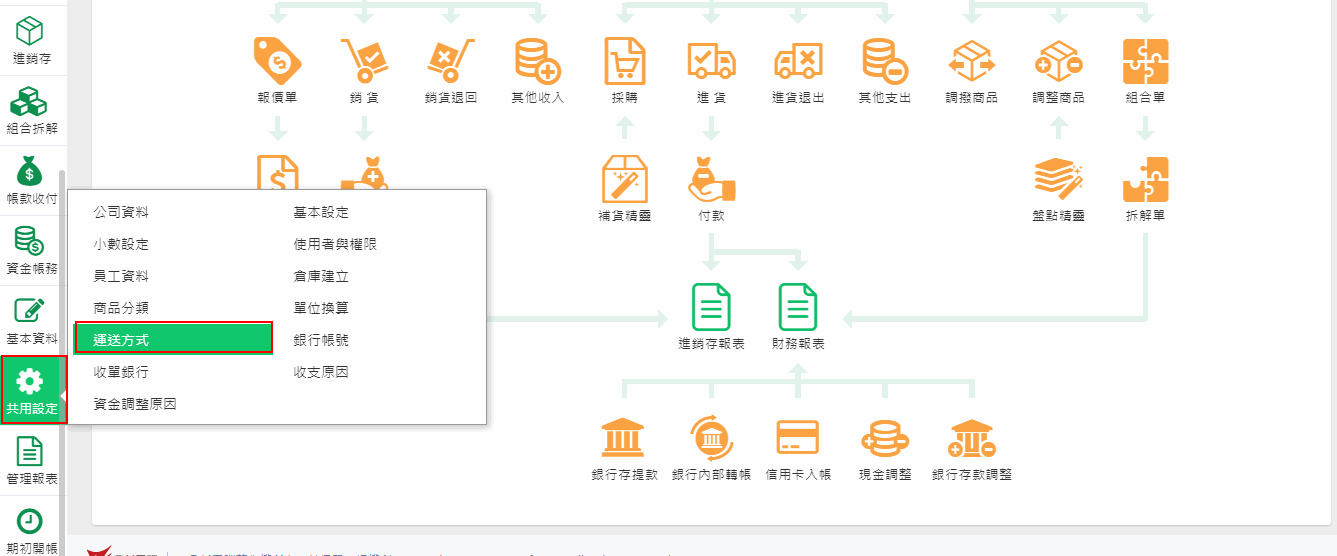1337x556 pixels.
Task: Select 小數設定 from the menu
Action: pyautogui.click(x=121, y=244)
